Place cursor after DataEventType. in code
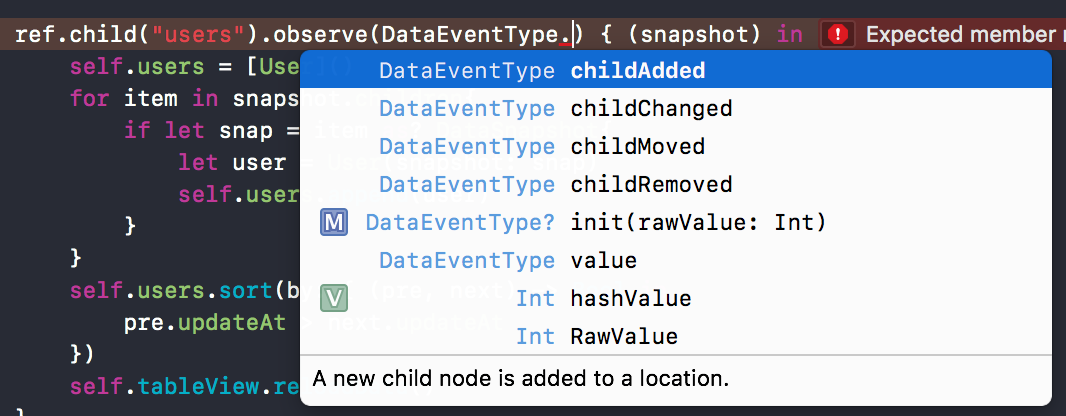The width and height of the screenshot is (1066, 416). [572, 35]
